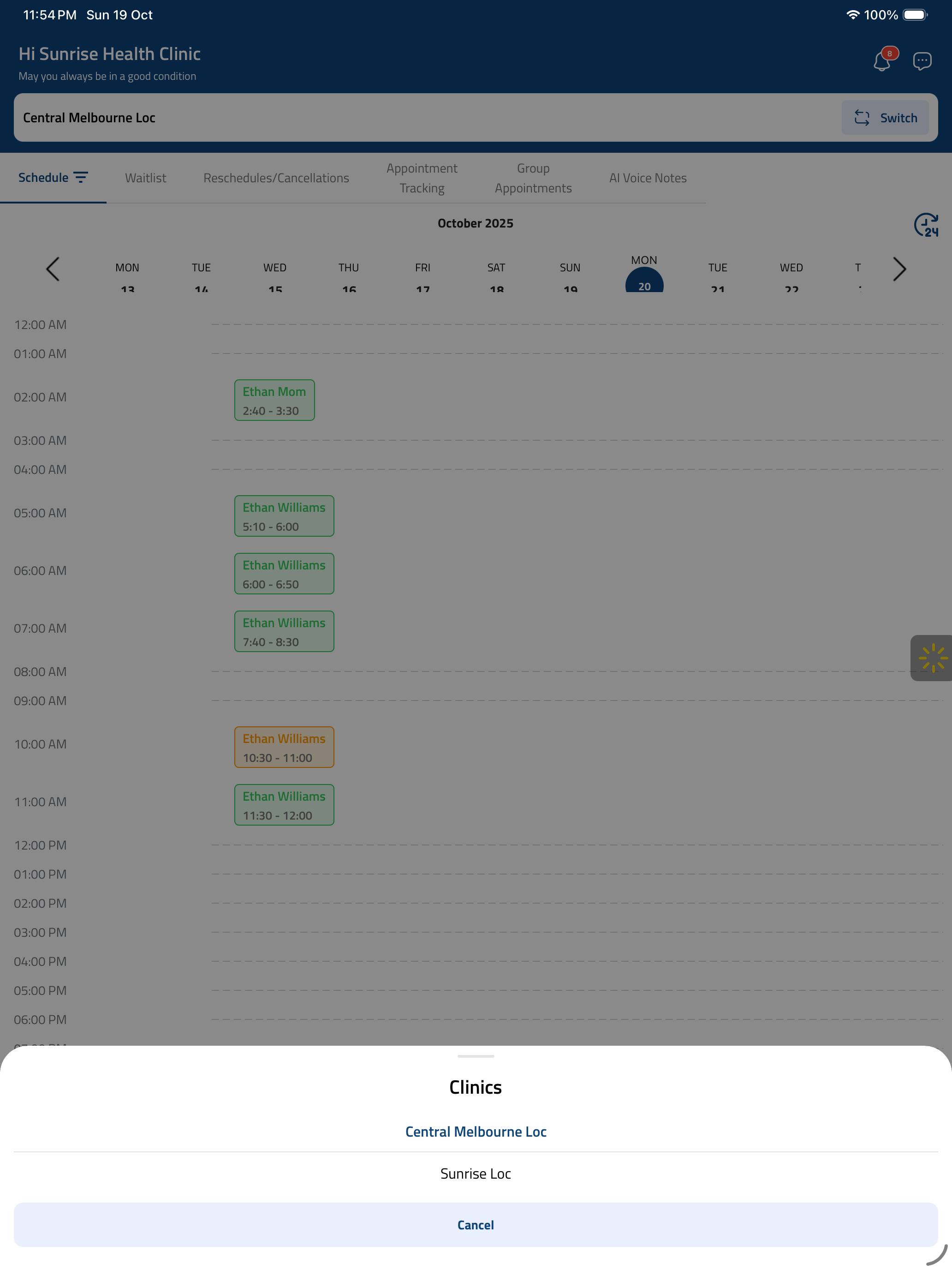Viewport: 952px width, 1270px height.
Task: Open Ethan Williams 7:40 - 8:30 appointment
Action: 284,632
